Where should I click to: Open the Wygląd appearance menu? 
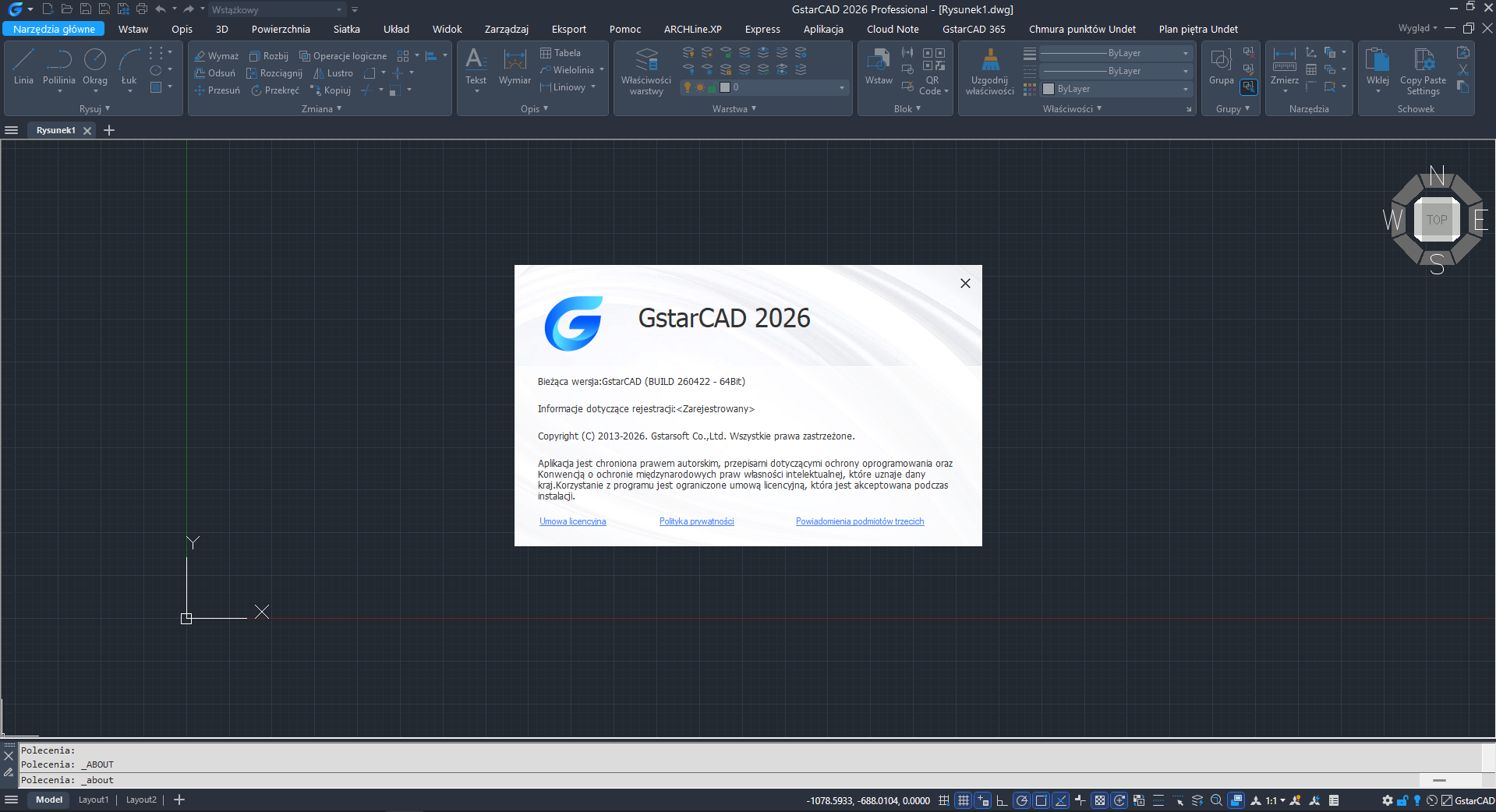click(x=1417, y=28)
